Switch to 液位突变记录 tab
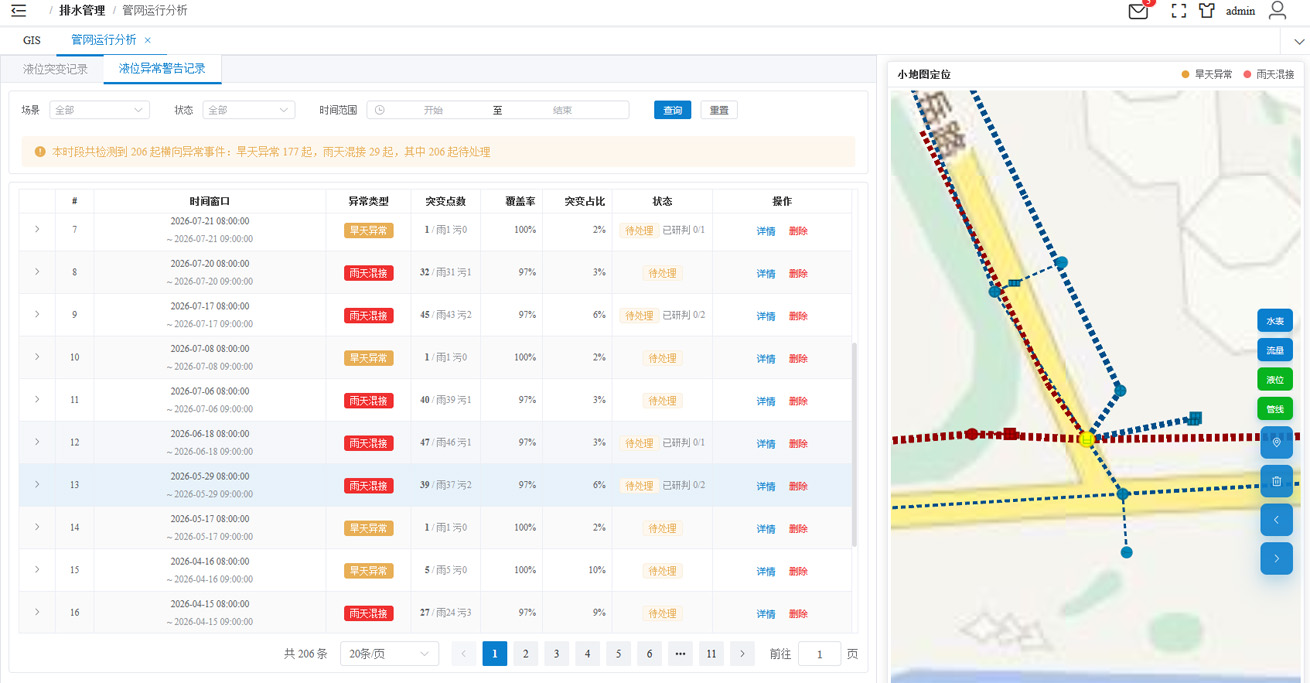The height and width of the screenshot is (683, 1310). (55, 69)
